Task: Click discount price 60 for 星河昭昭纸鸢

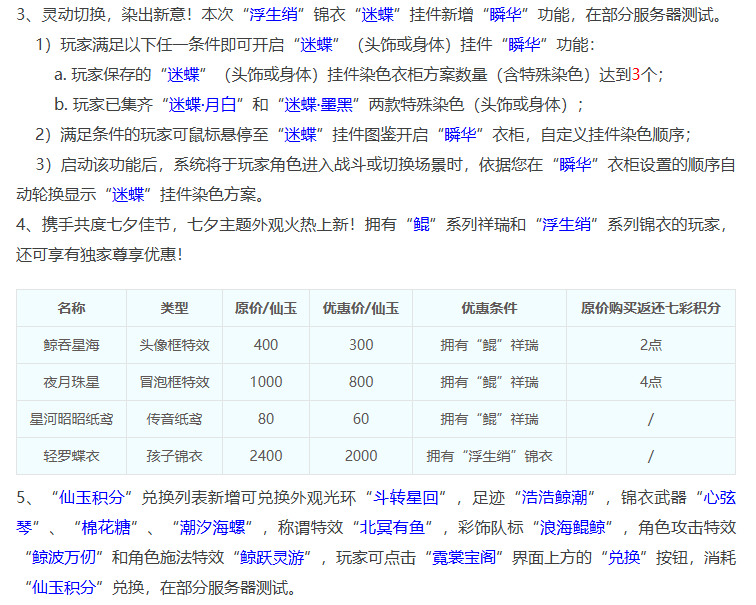Action: [361, 419]
